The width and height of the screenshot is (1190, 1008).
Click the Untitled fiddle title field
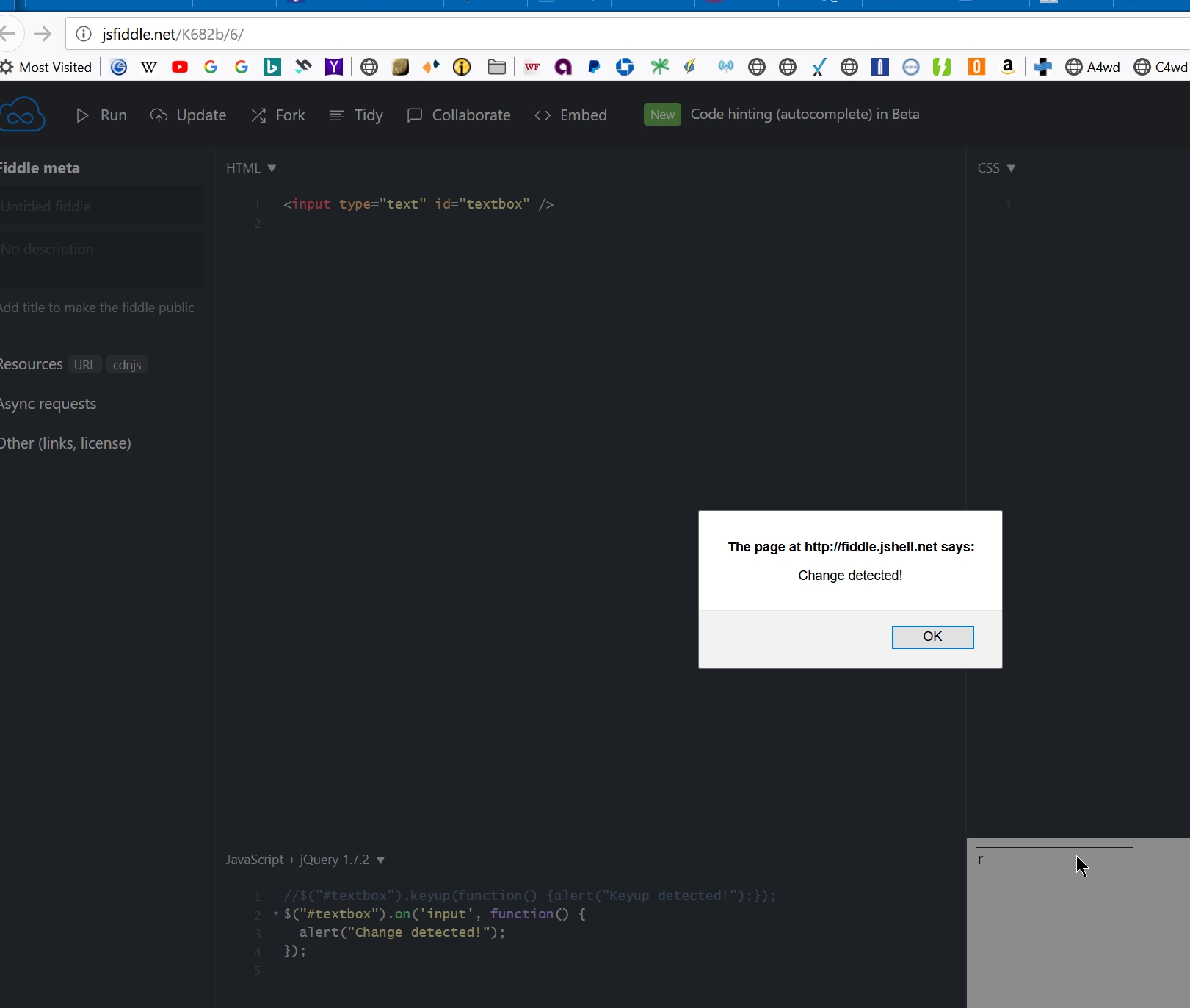click(x=101, y=206)
